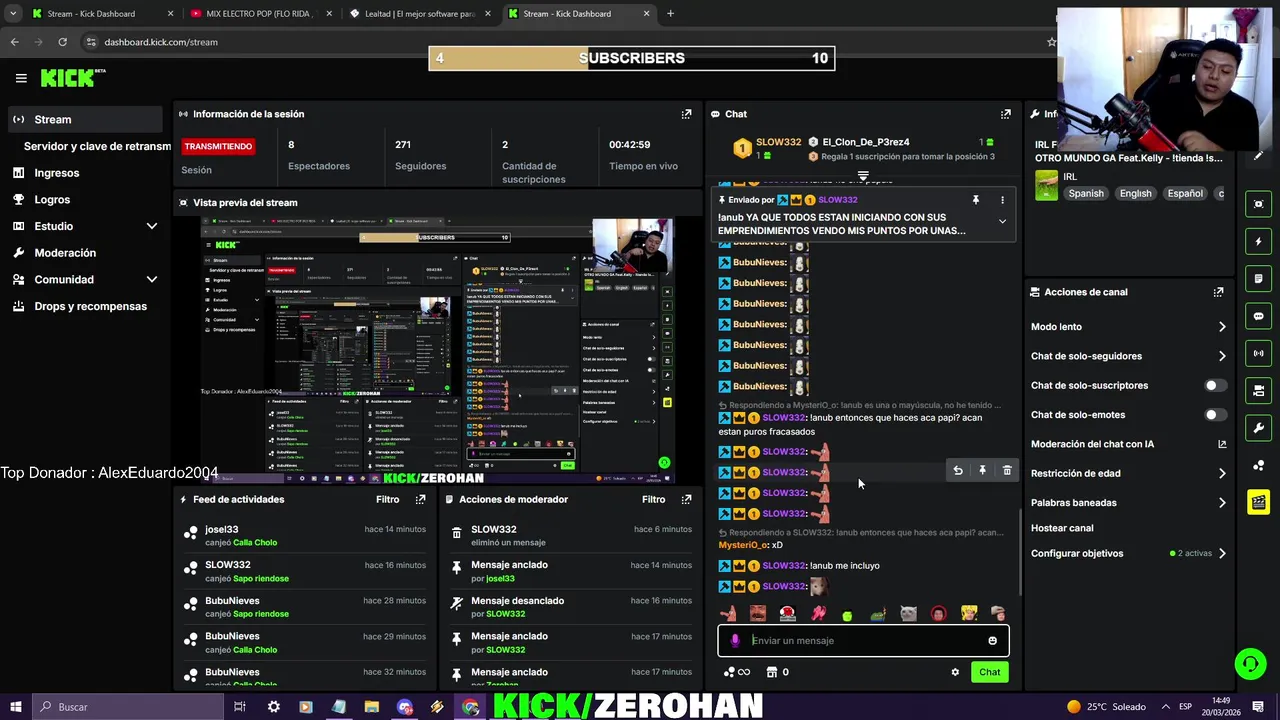The image size is (1280, 720).
Task: Pop out the Acciones de moderador panel
Action: 686,499
